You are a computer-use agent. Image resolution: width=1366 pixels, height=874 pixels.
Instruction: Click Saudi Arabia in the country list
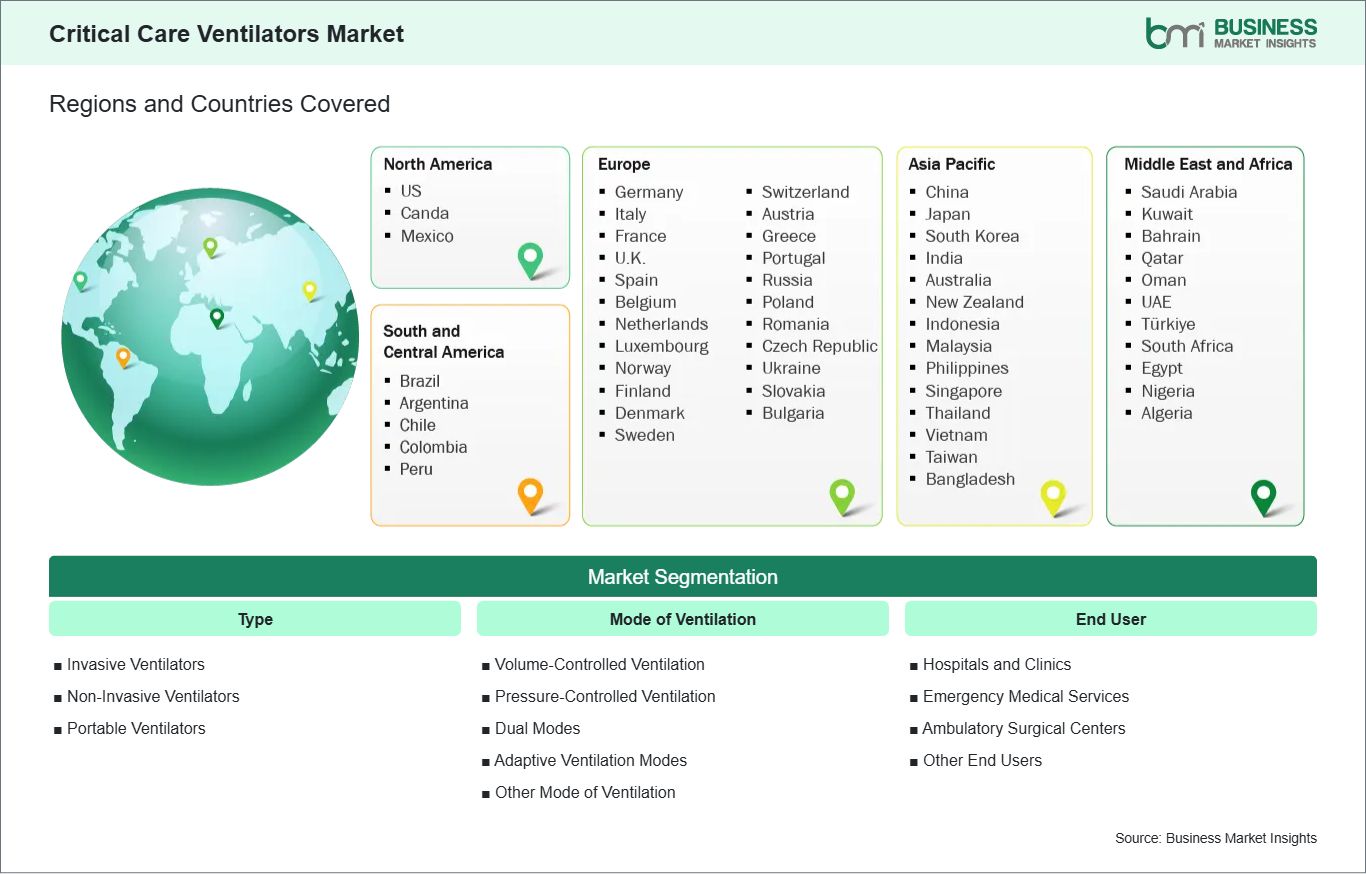point(1188,192)
